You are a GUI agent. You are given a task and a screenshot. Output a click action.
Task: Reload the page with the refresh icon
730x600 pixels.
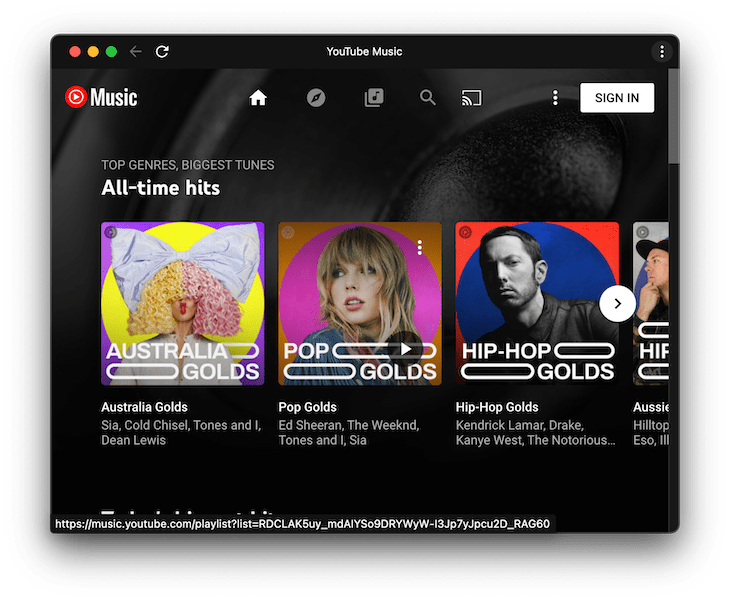pyautogui.click(x=162, y=52)
